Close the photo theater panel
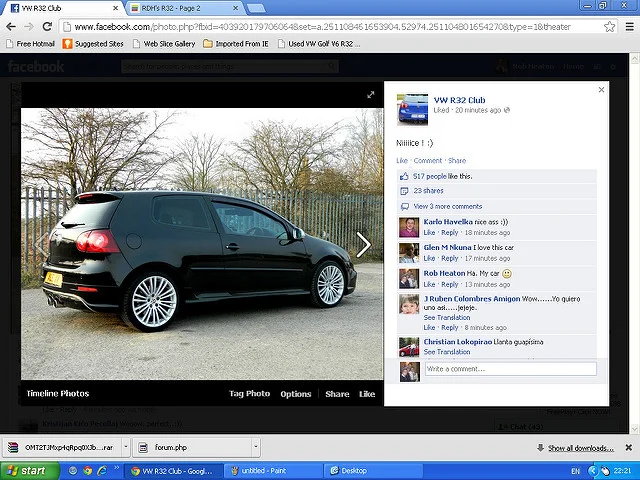The height and width of the screenshot is (480, 640). click(601, 90)
